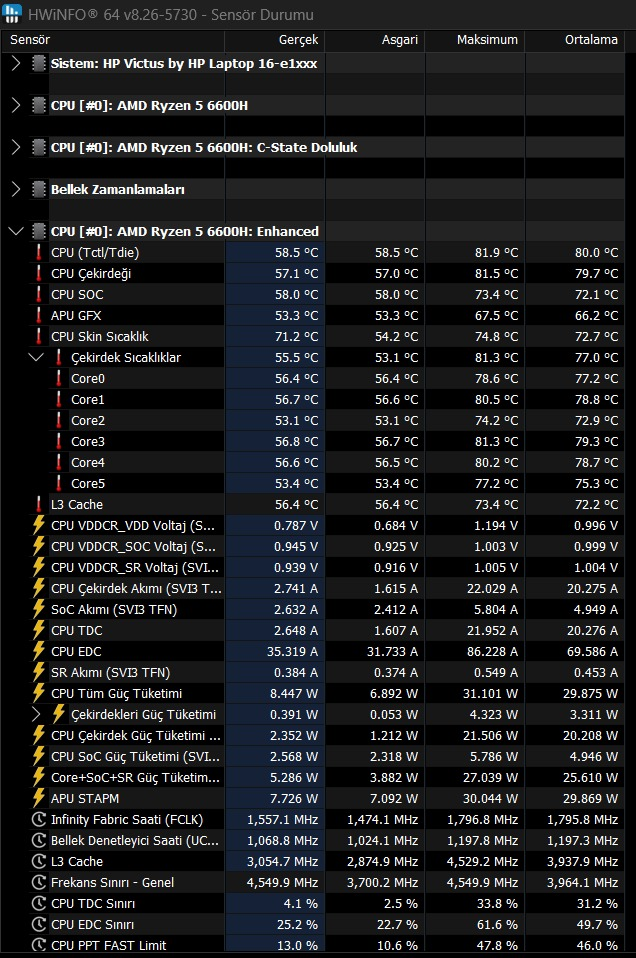The image size is (636, 958).
Task: Click the thermometer icon for Core5
Action: pyautogui.click(x=59, y=483)
